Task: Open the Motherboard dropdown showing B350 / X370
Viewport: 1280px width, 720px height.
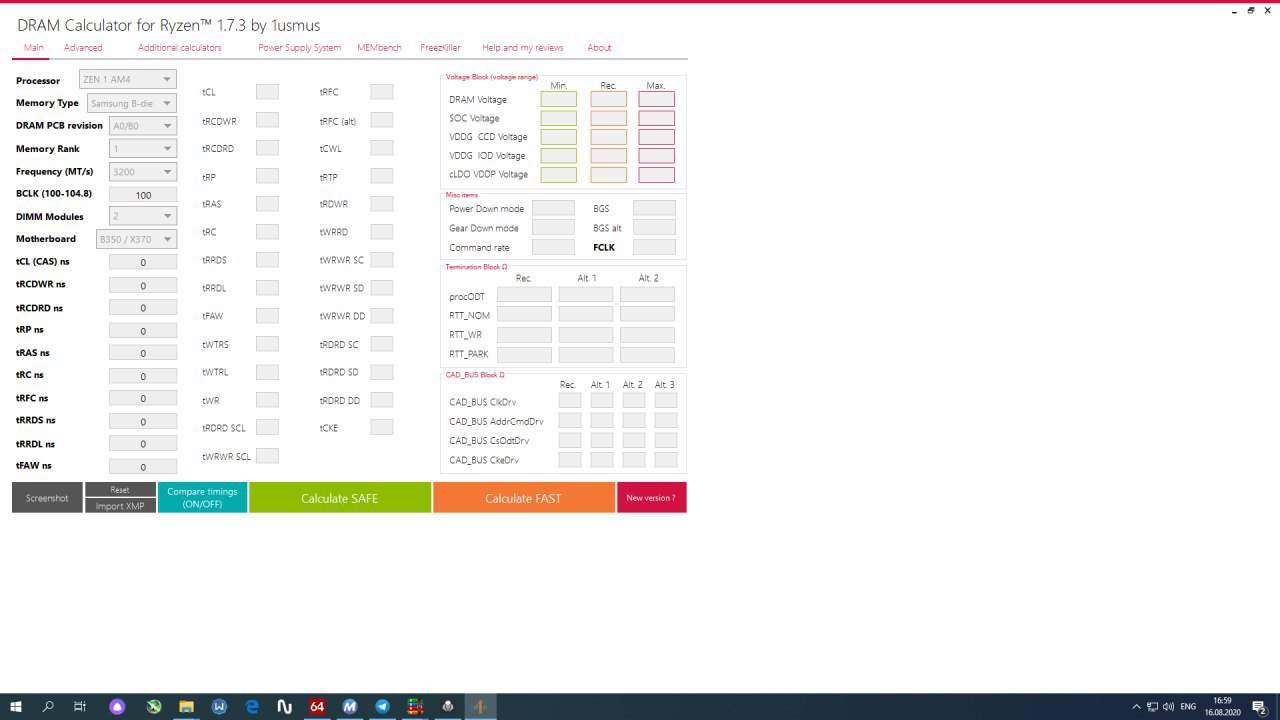Action: coord(136,239)
